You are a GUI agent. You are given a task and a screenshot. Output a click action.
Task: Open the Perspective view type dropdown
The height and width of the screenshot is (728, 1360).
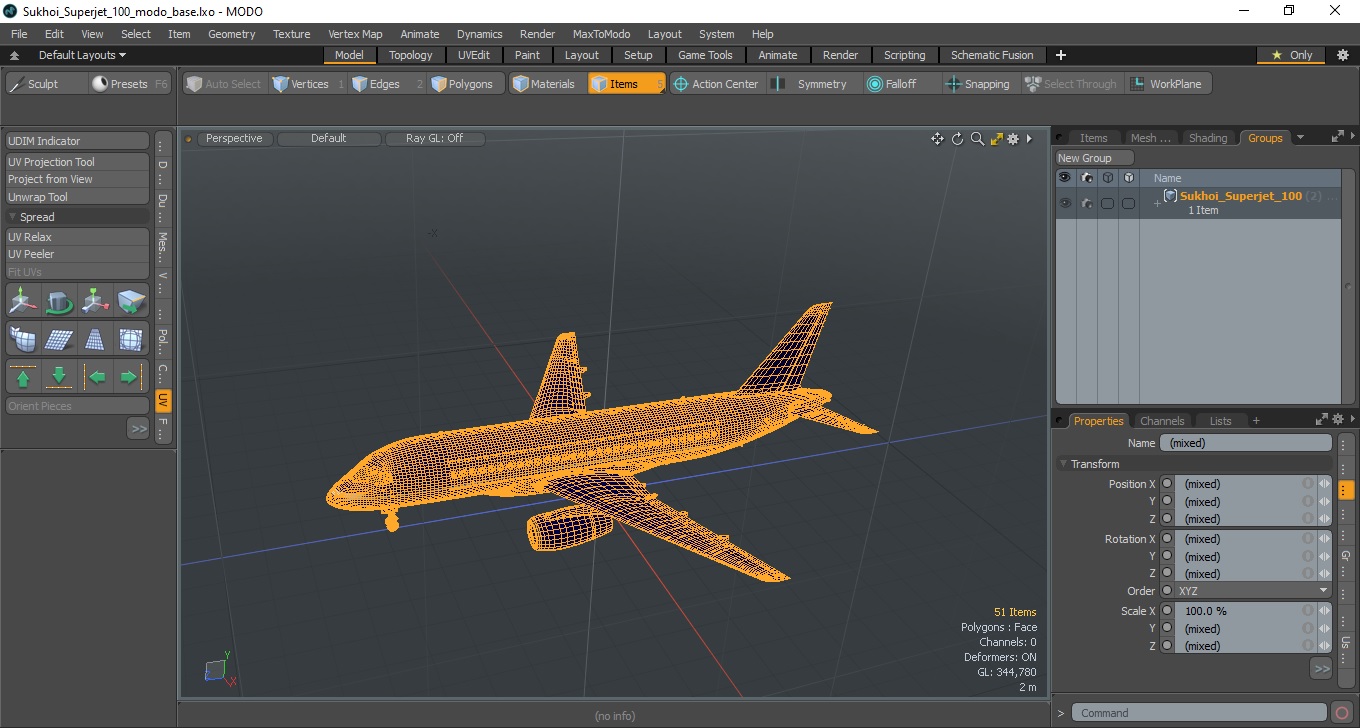pos(234,139)
